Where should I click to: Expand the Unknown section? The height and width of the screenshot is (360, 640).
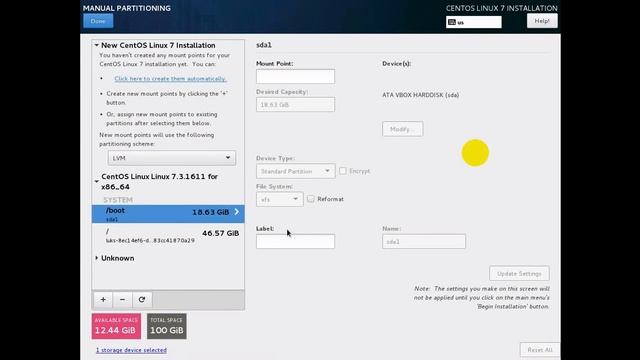click(x=97, y=258)
